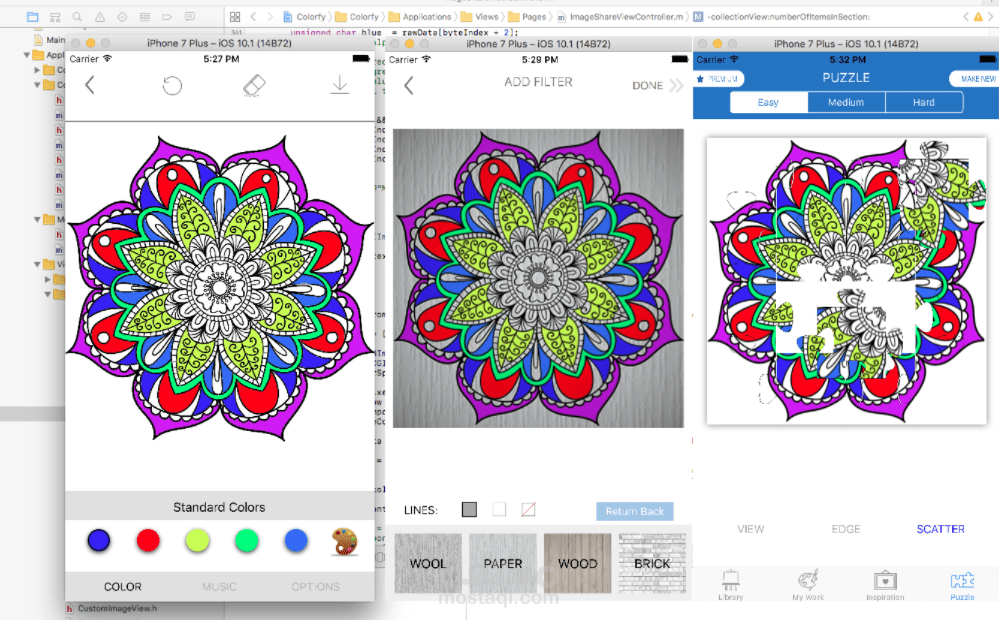Switch puzzle difficulty to Medium

click(846, 102)
